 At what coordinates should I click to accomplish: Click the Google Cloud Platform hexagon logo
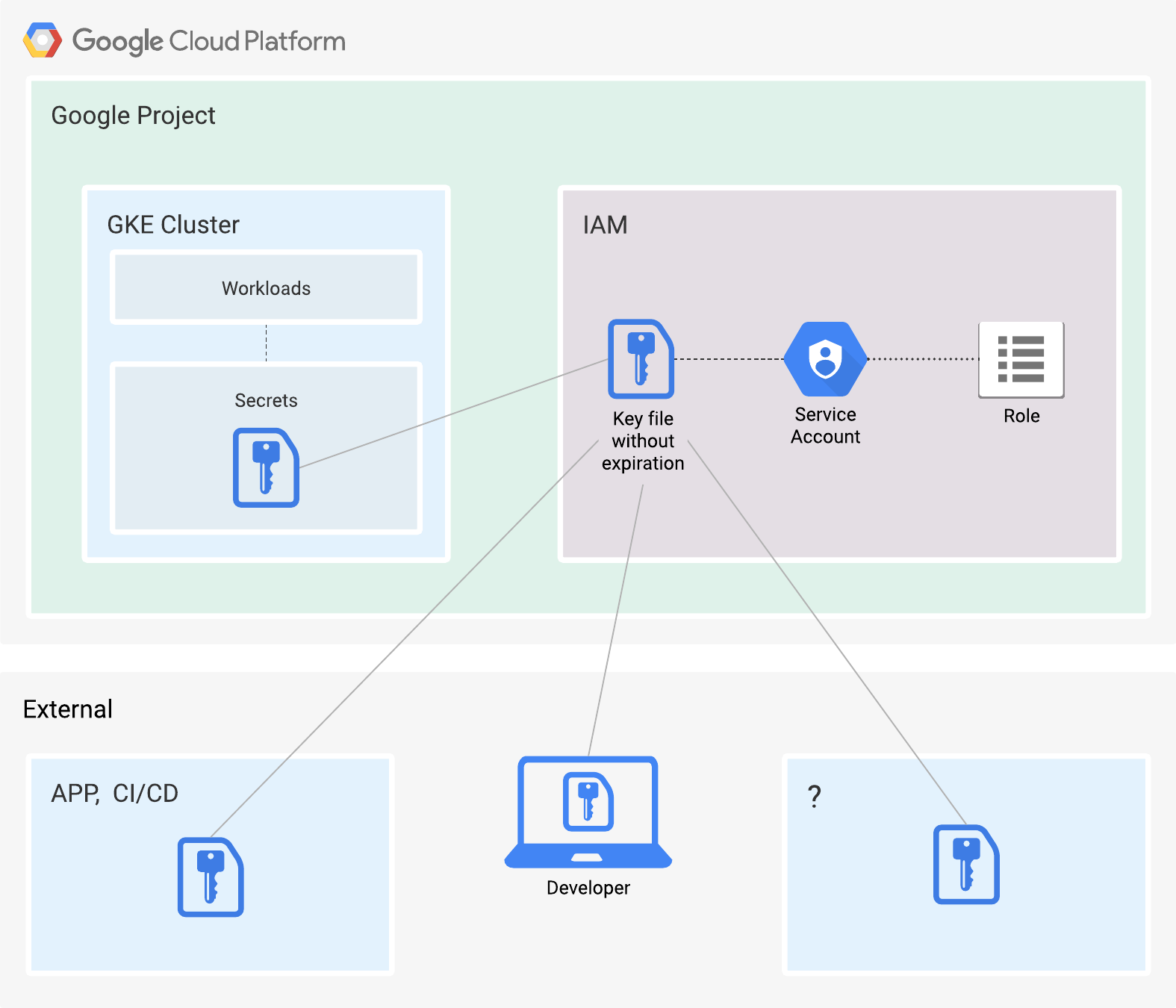(x=43, y=40)
